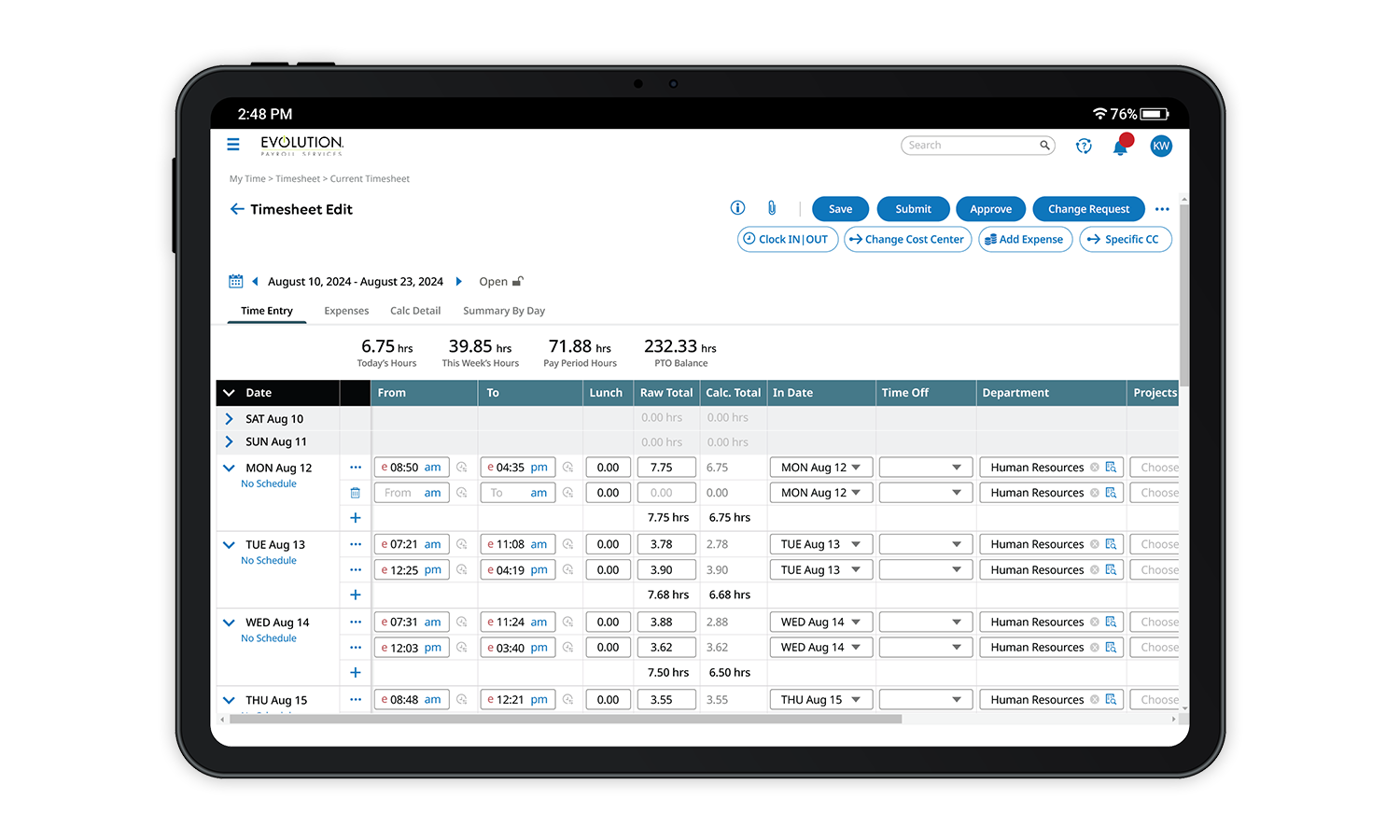Open the calendar date picker icon

pyautogui.click(x=236, y=280)
